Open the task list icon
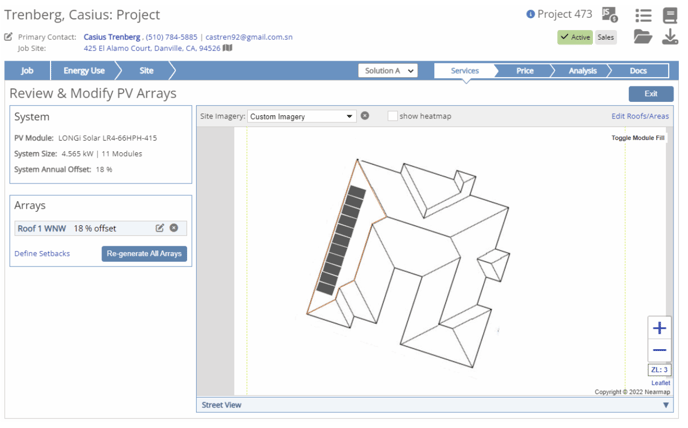Viewport: 688px width, 428px height. [x=643, y=15]
